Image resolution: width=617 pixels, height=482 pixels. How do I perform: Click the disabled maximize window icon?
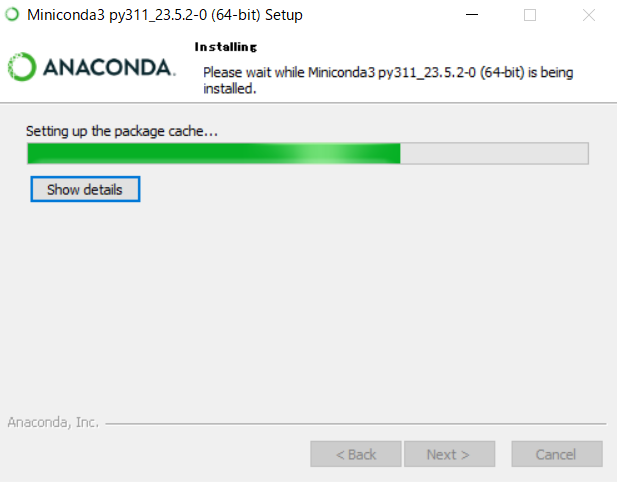point(530,15)
